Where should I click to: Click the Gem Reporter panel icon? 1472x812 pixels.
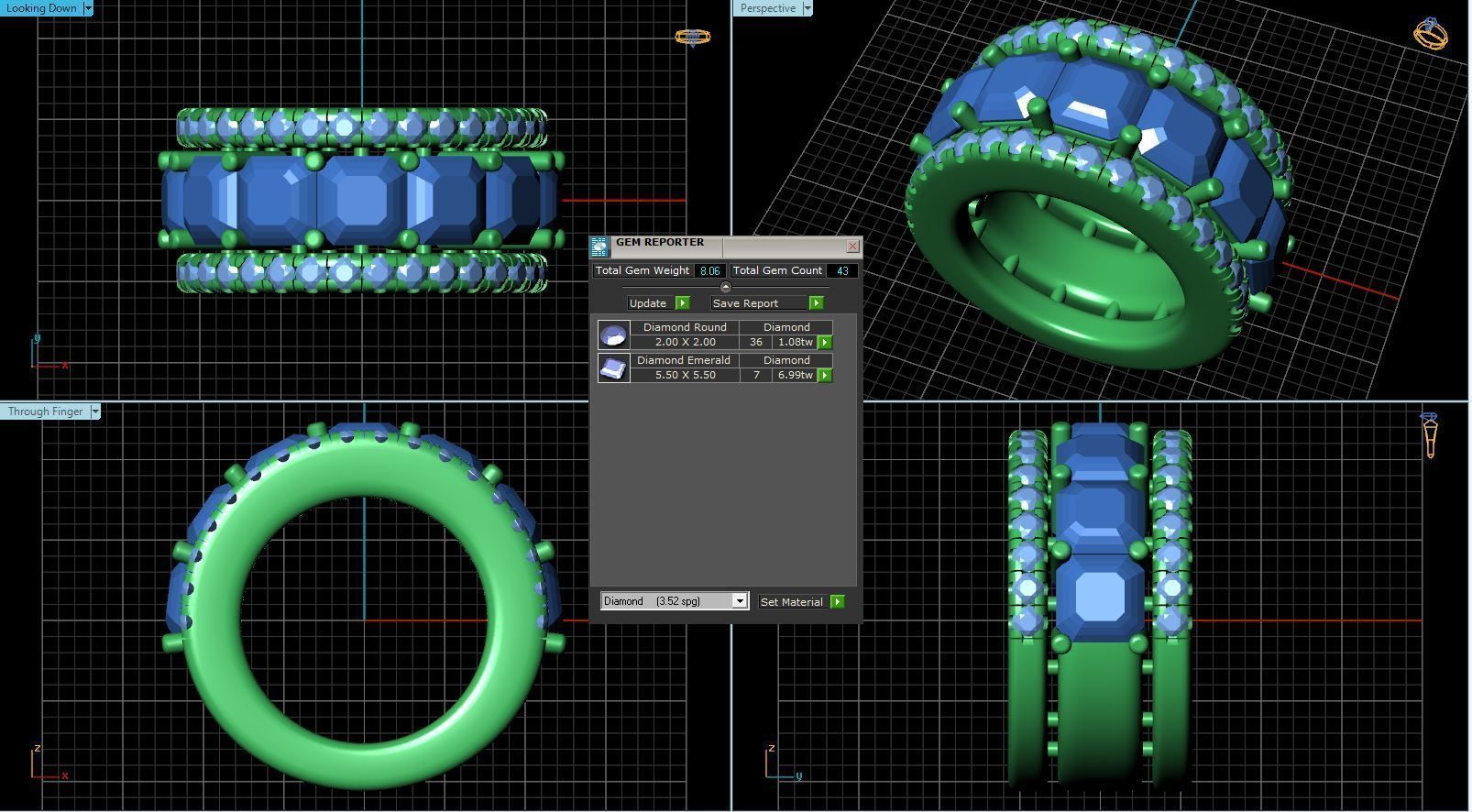(x=599, y=247)
